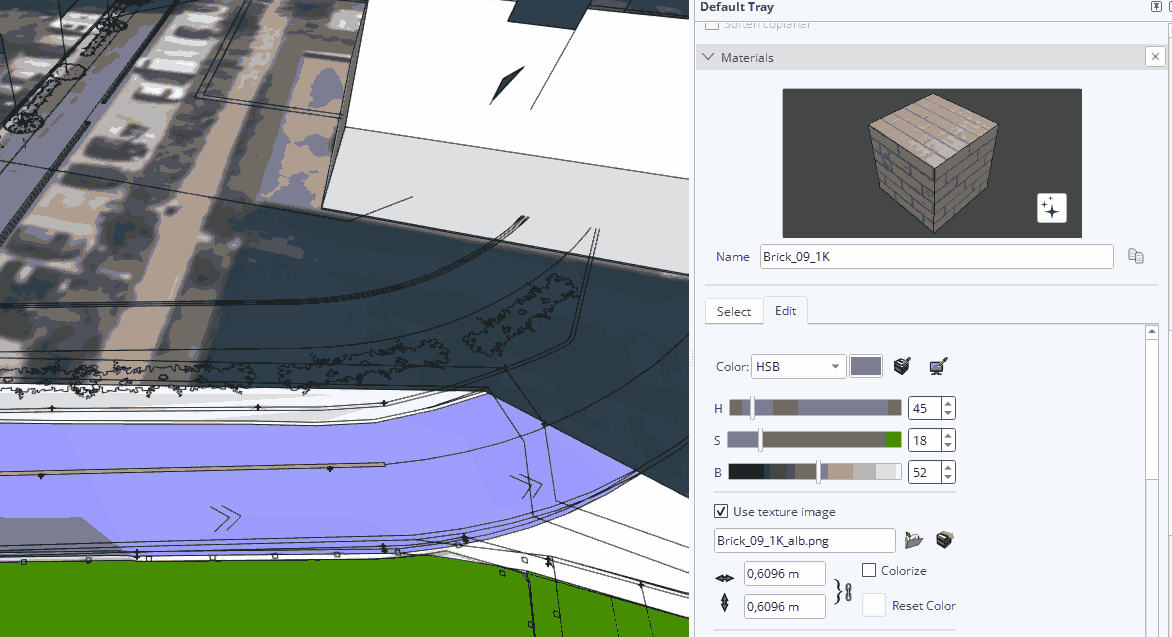Click the Hue slider track
The width and height of the screenshot is (1172, 637).
pos(815,407)
